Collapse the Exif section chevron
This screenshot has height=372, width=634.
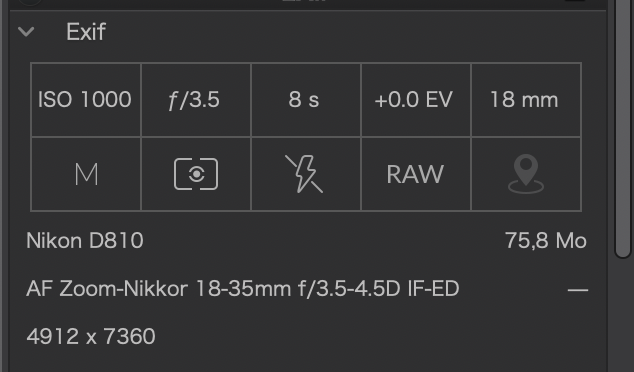click(x=26, y=32)
